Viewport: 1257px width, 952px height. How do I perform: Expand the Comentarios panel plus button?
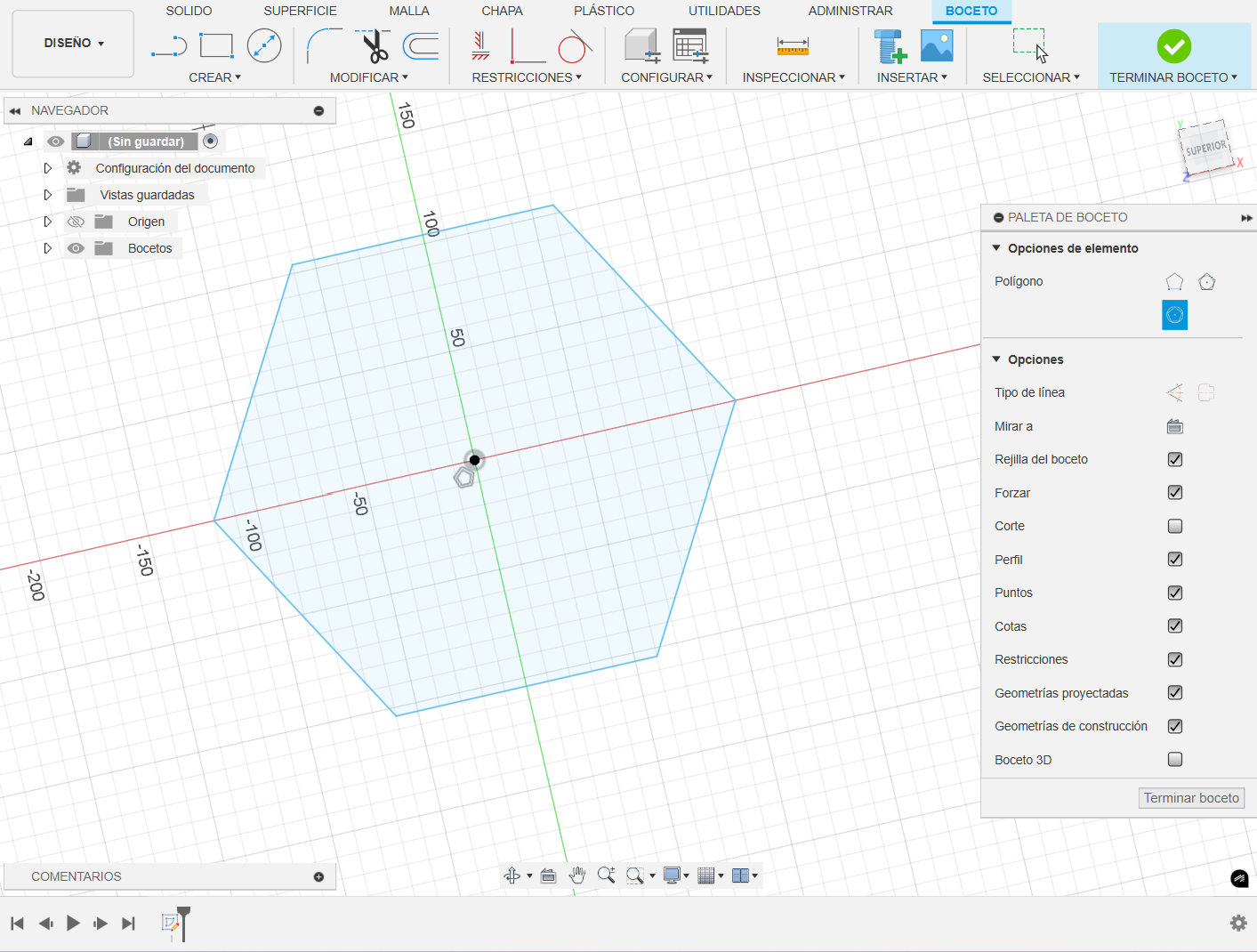[x=318, y=877]
